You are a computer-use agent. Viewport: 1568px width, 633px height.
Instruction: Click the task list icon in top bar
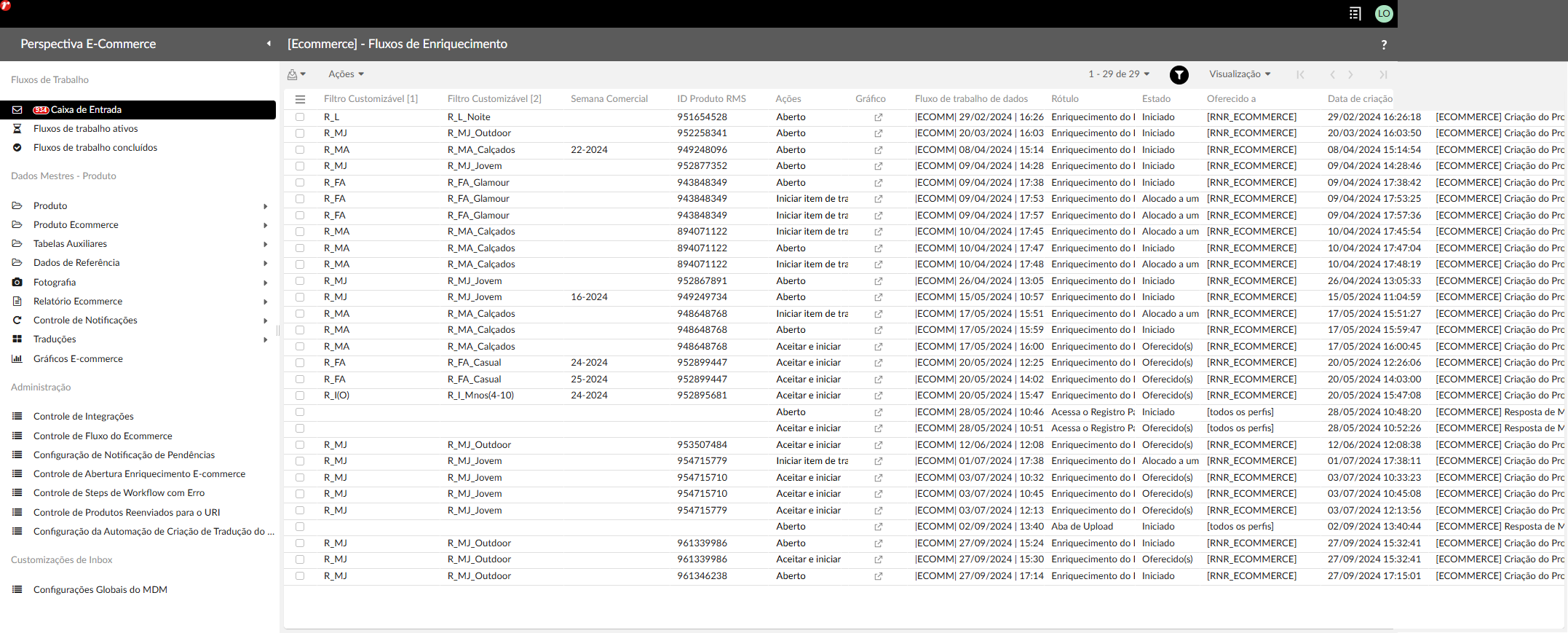[x=1354, y=13]
